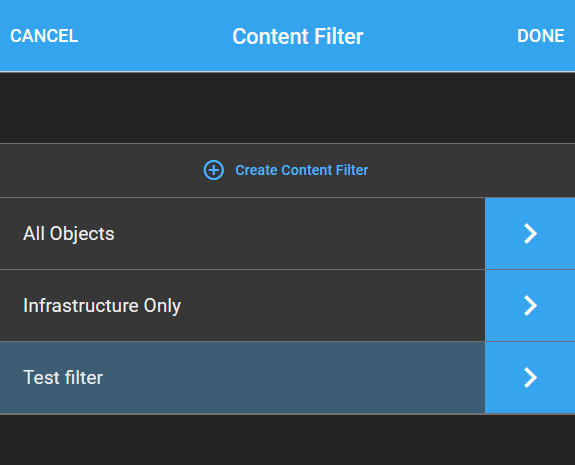The height and width of the screenshot is (465, 575).
Task: Choose All Objects text label
Action: pos(69,234)
